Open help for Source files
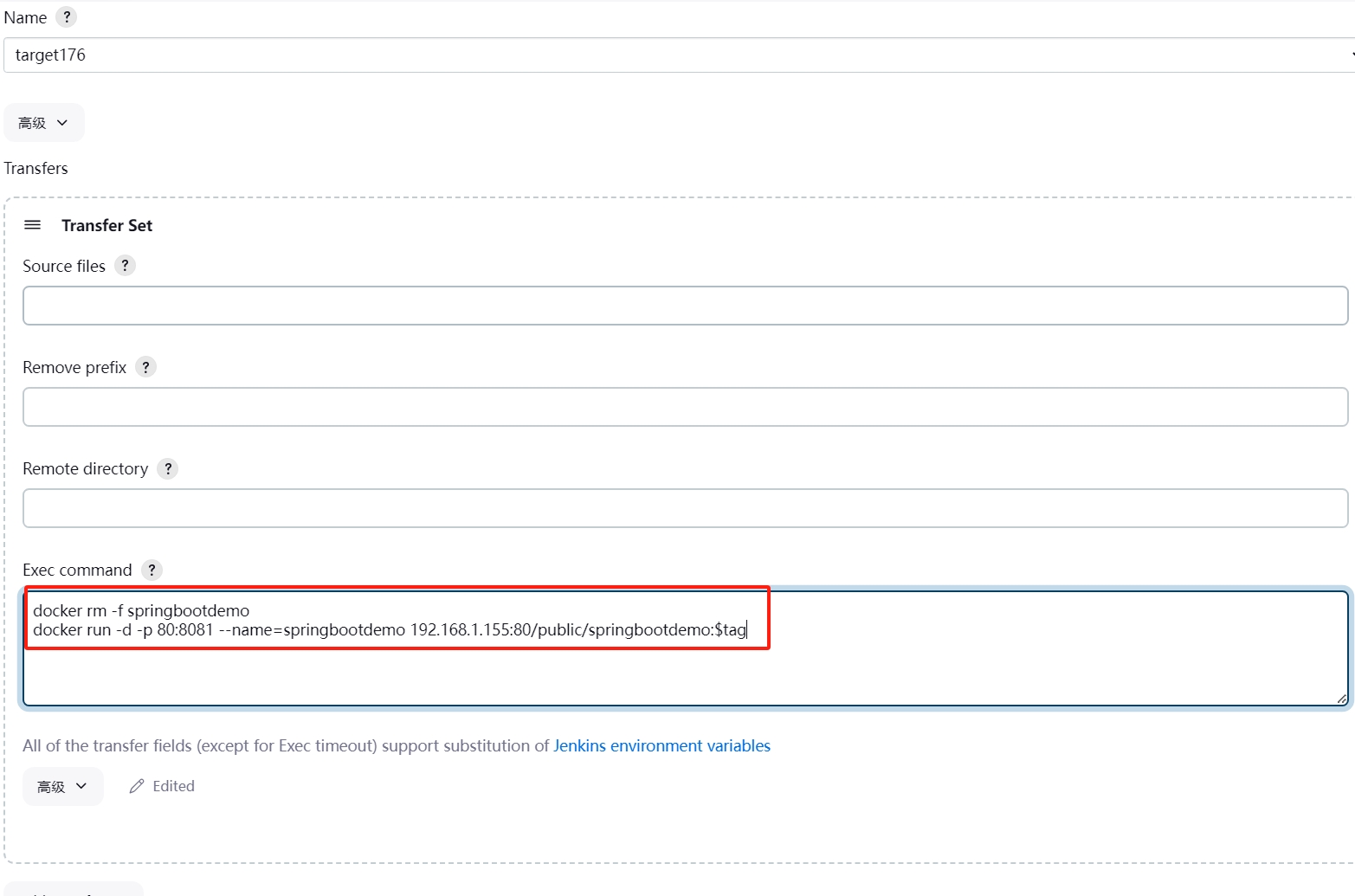 (125, 266)
